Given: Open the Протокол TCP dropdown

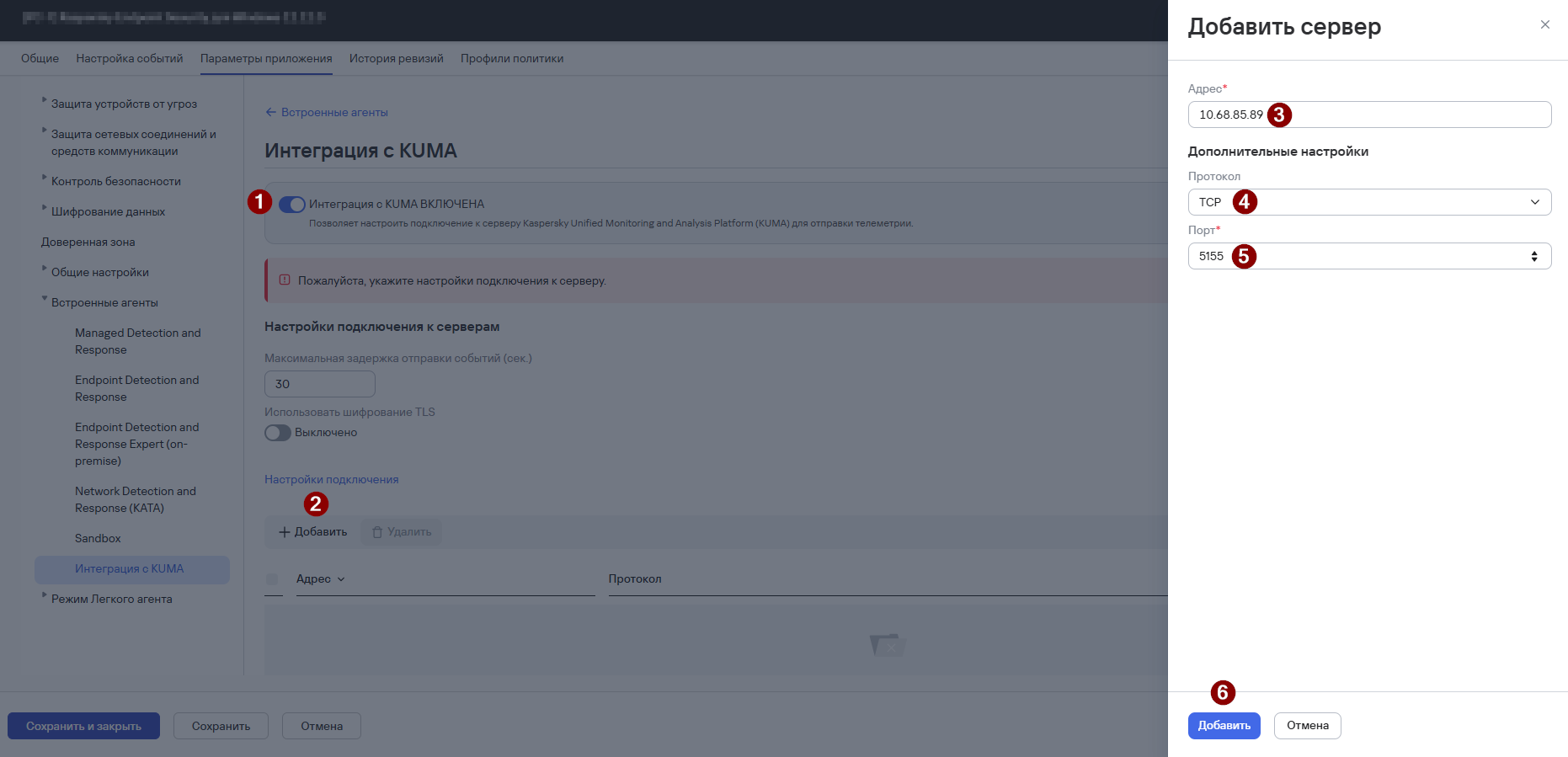Looking at the screenshot, I should [1369, 202].
